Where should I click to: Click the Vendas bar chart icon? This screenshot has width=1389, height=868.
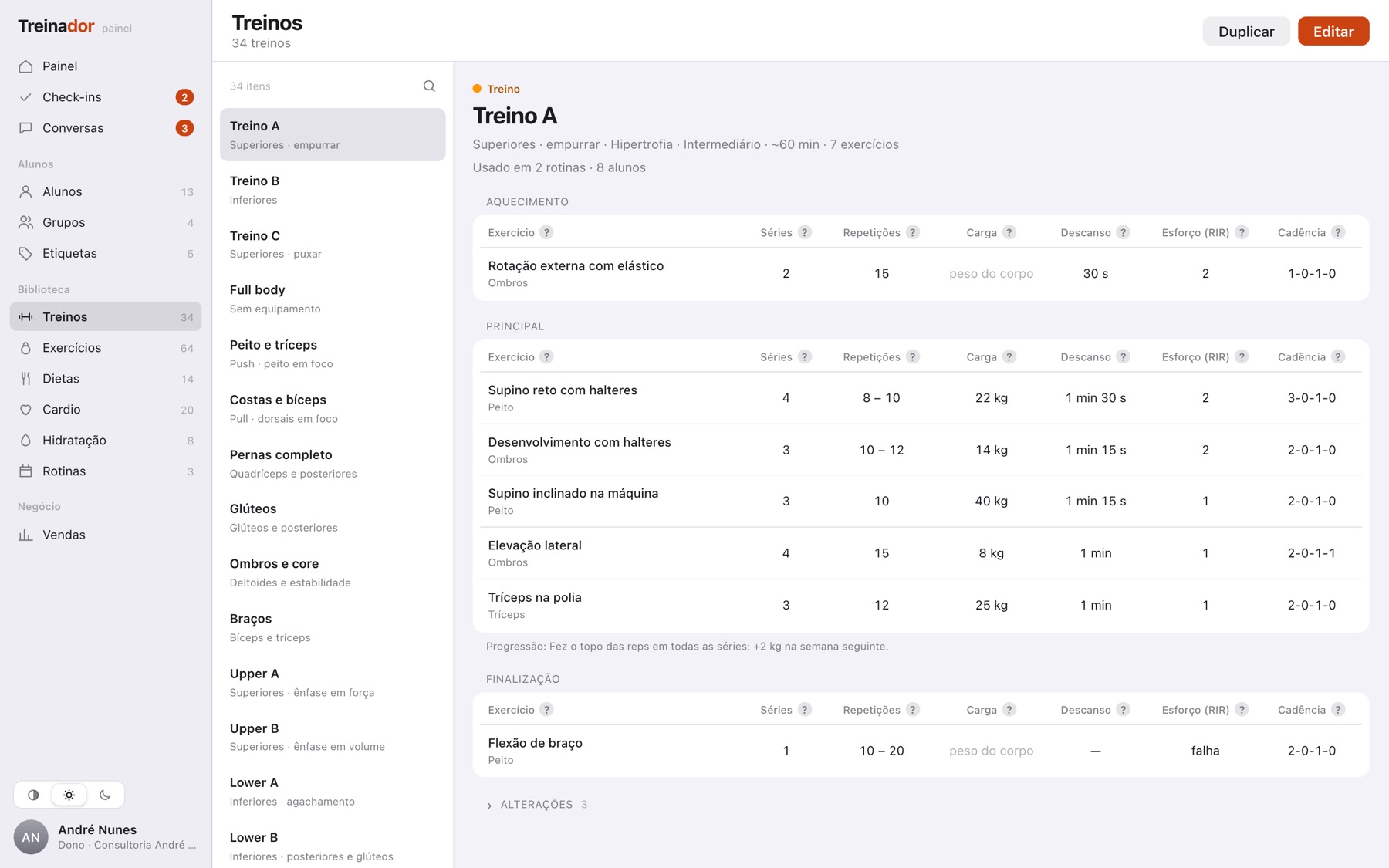click(x=25, y=535)
